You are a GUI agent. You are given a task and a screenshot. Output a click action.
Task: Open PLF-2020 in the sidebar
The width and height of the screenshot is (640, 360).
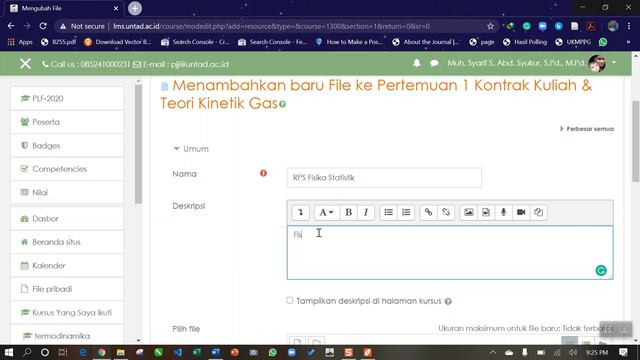point(67,98)
